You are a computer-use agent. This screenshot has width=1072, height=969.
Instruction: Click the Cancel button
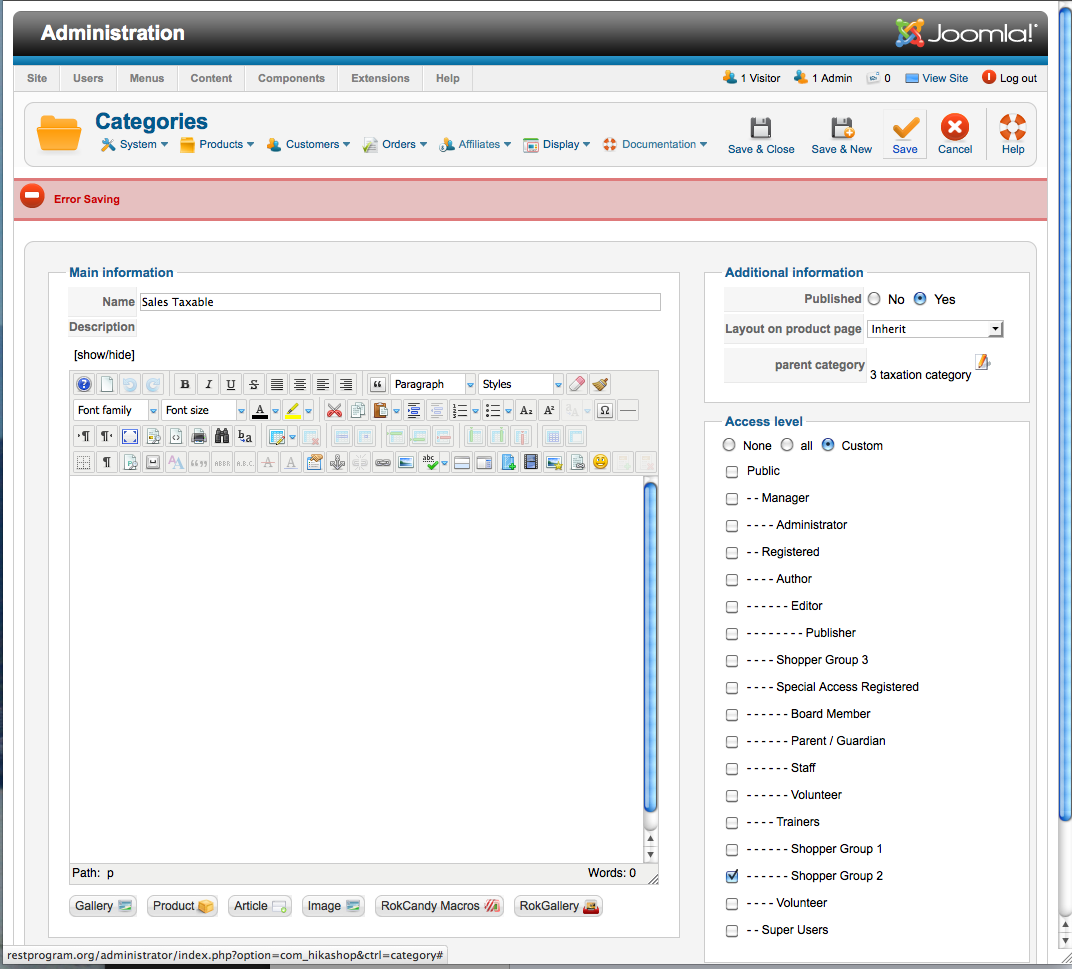pyautogui.click(x=955, y=135)
